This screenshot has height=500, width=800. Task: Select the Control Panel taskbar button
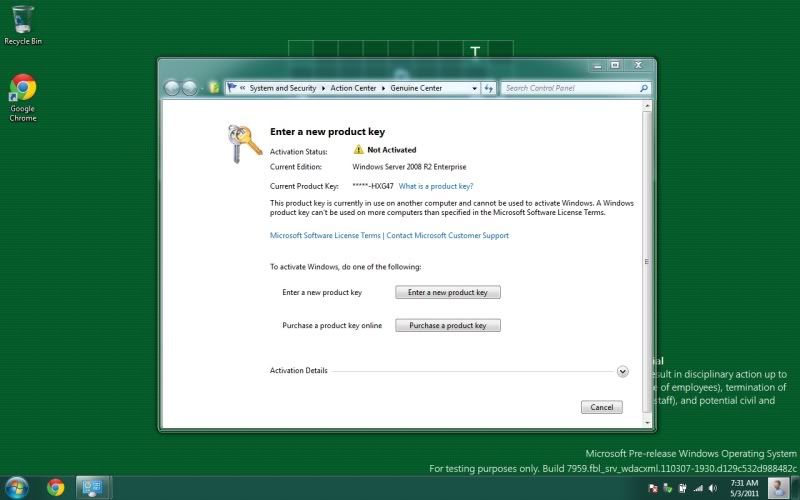[x=92, y=488]
